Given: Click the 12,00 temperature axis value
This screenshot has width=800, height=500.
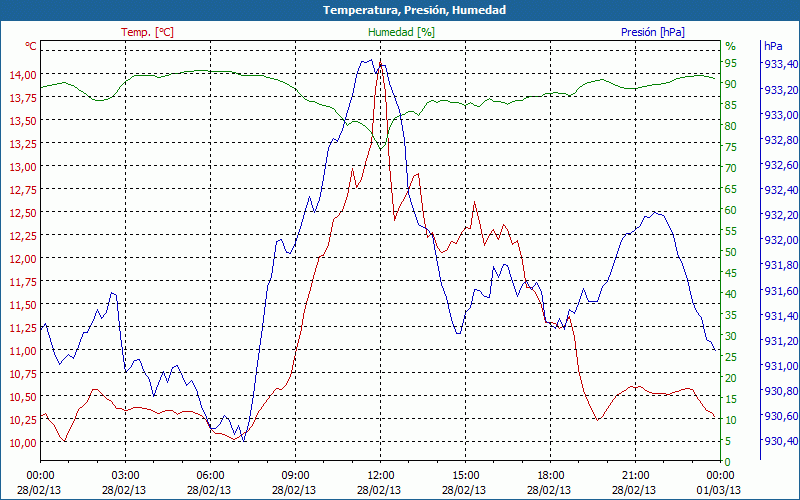Looking at the screenshot, I should 22,258.
